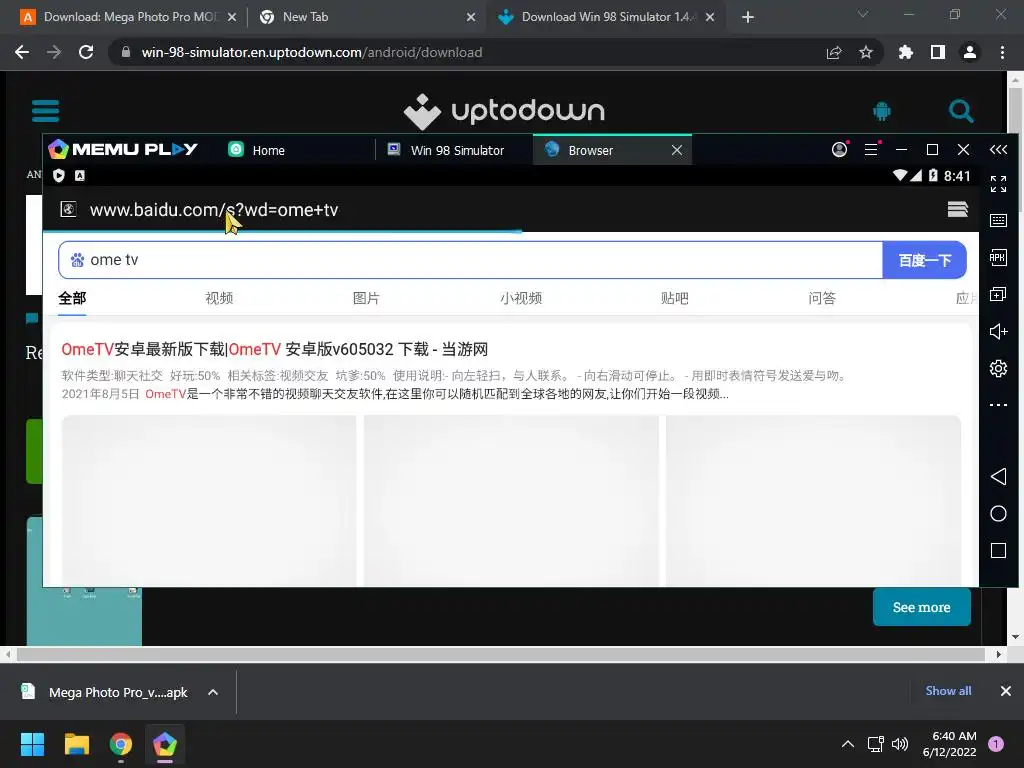
Task: Expand Mega Photo Pro apk download options
Action: [213, 692]
